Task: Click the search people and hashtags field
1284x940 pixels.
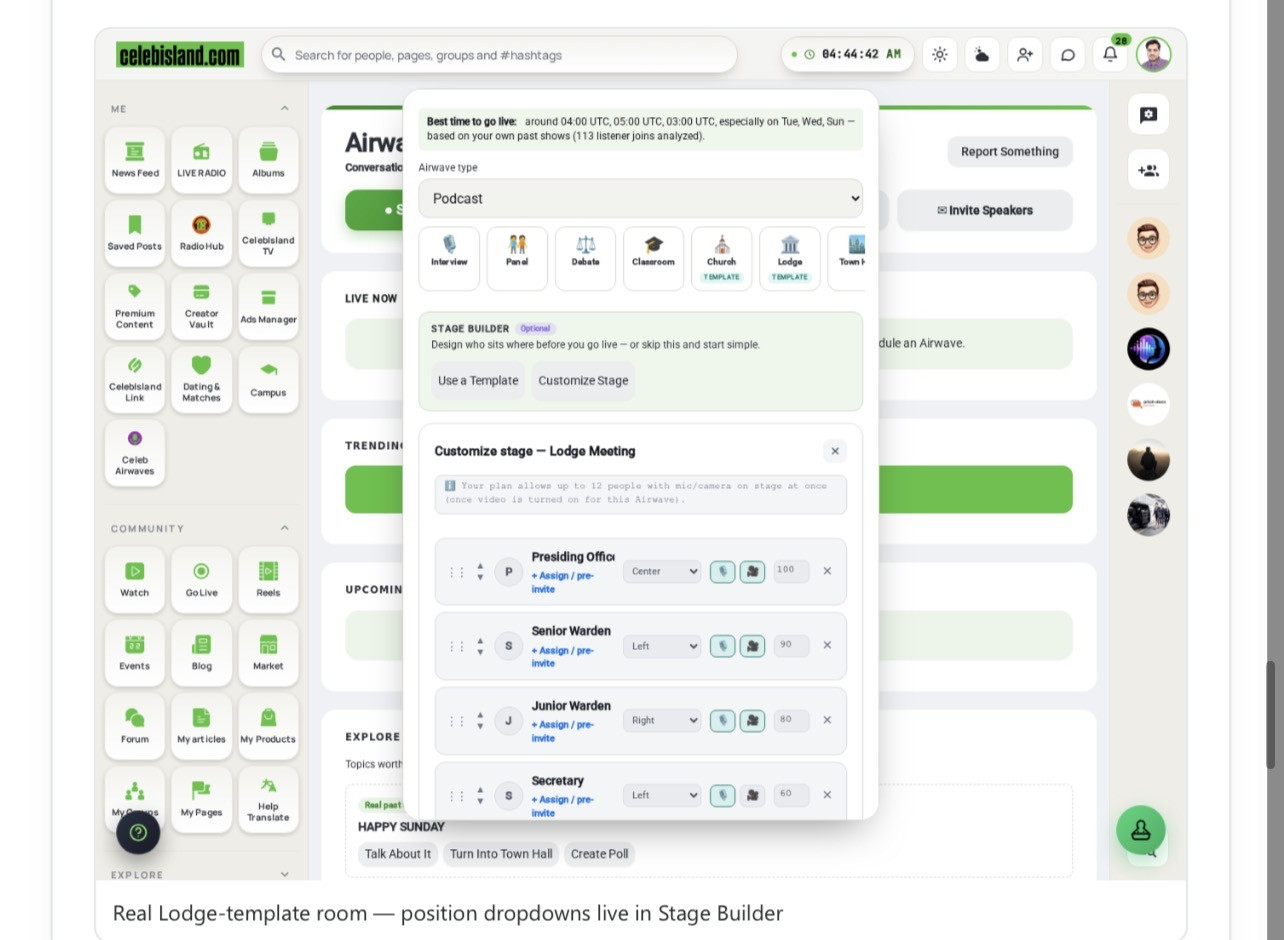Action: [x=500, y=55]
